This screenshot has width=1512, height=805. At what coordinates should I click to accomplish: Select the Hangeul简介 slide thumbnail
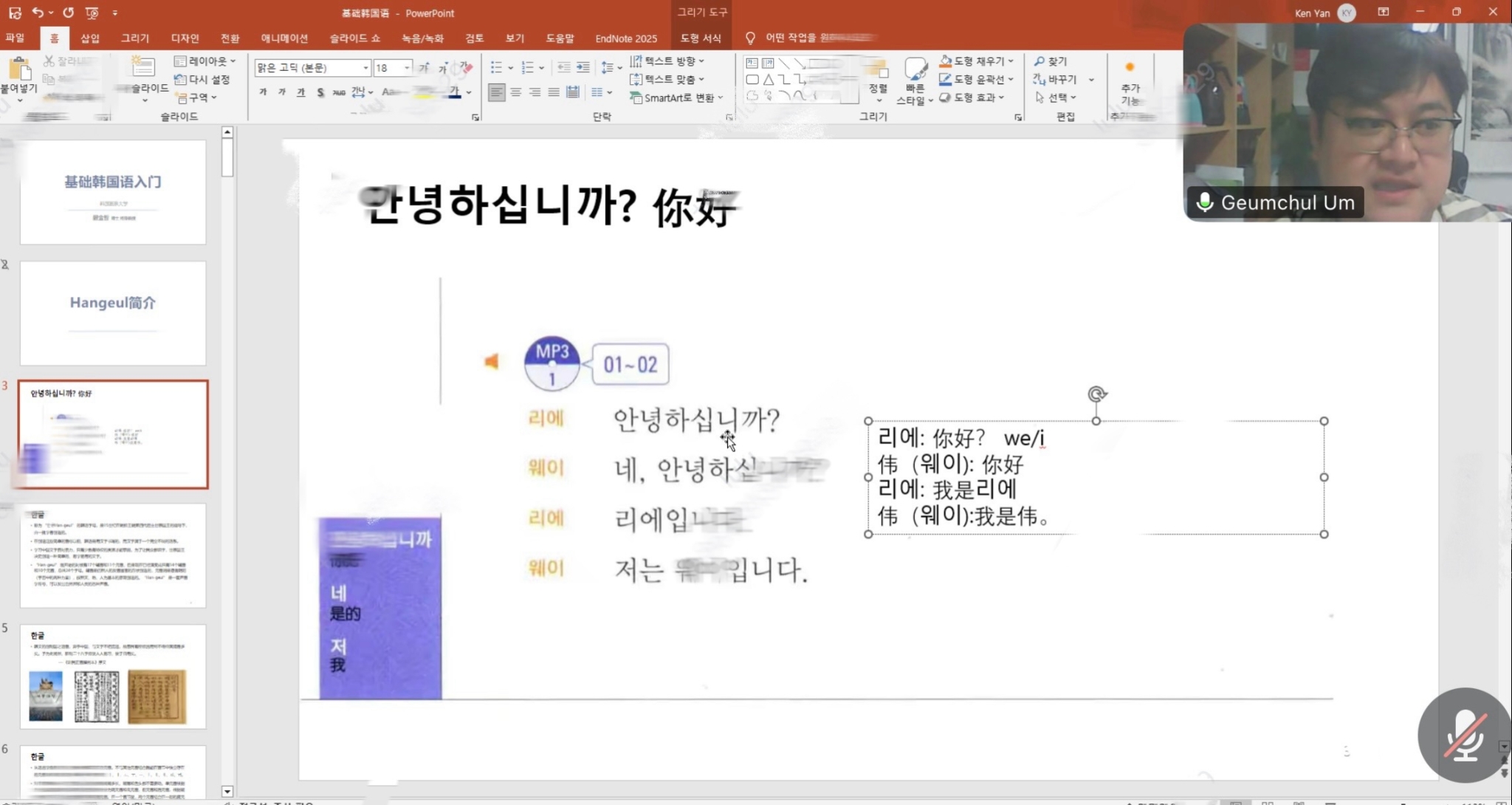[113, 313]
